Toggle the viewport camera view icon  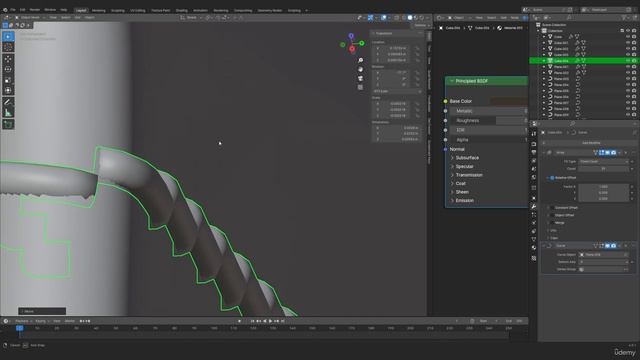(x=360, y=78)
